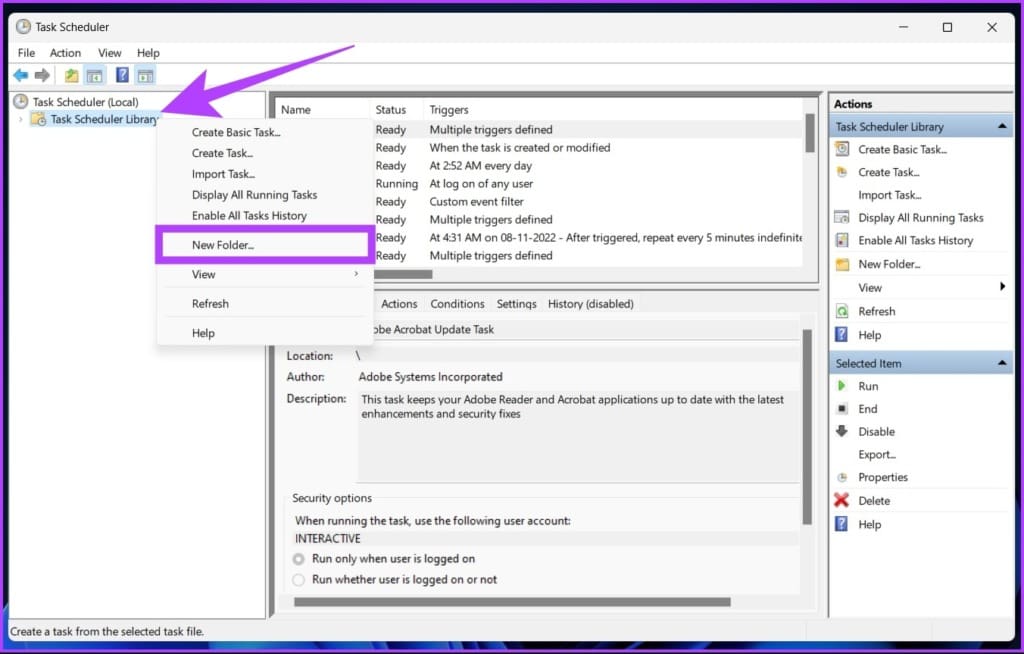Open the View submenu arrow in Actions pane
The height and width of the screenshot is (654, 1024).
pyautogui.click(x=1002, y=286)
